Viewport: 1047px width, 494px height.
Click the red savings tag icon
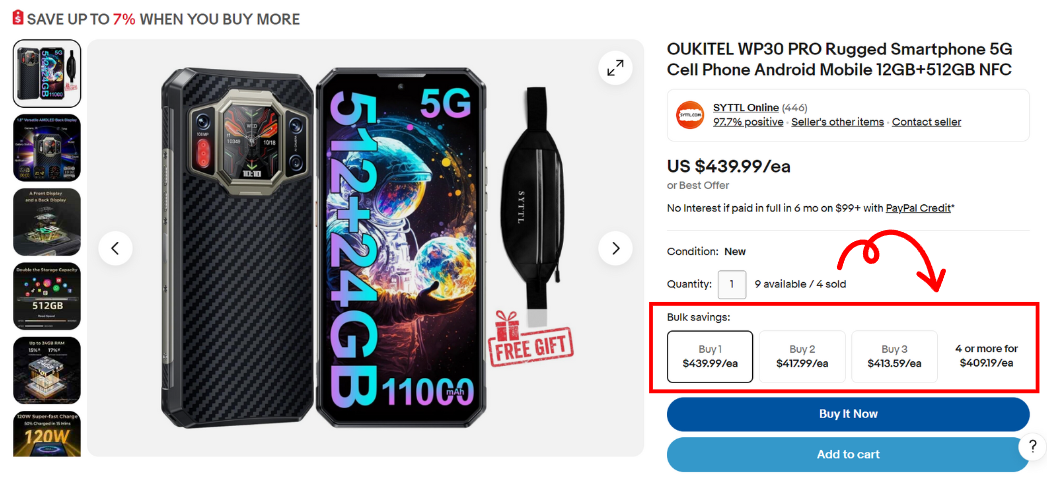click(x=17, y=19)
